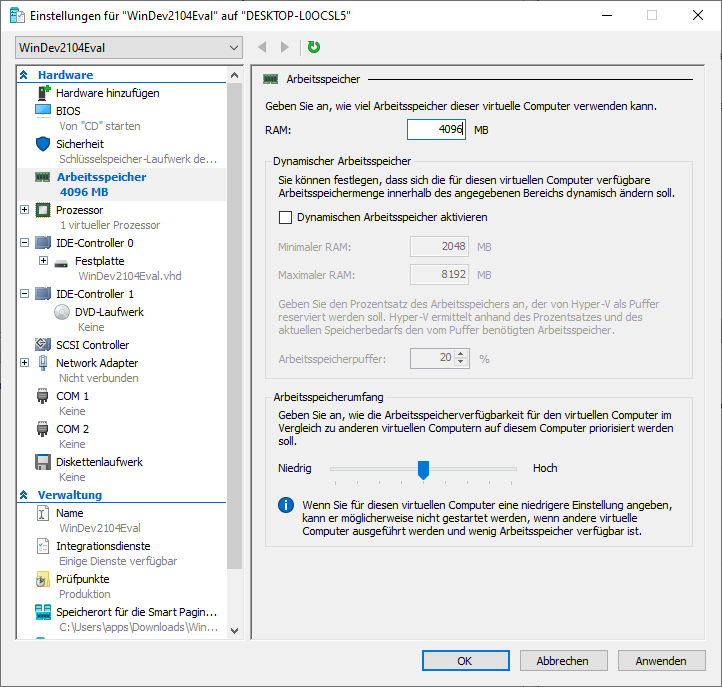Click the OK button
The height and width of the screenshot is (687, 722).
[465, 661]
